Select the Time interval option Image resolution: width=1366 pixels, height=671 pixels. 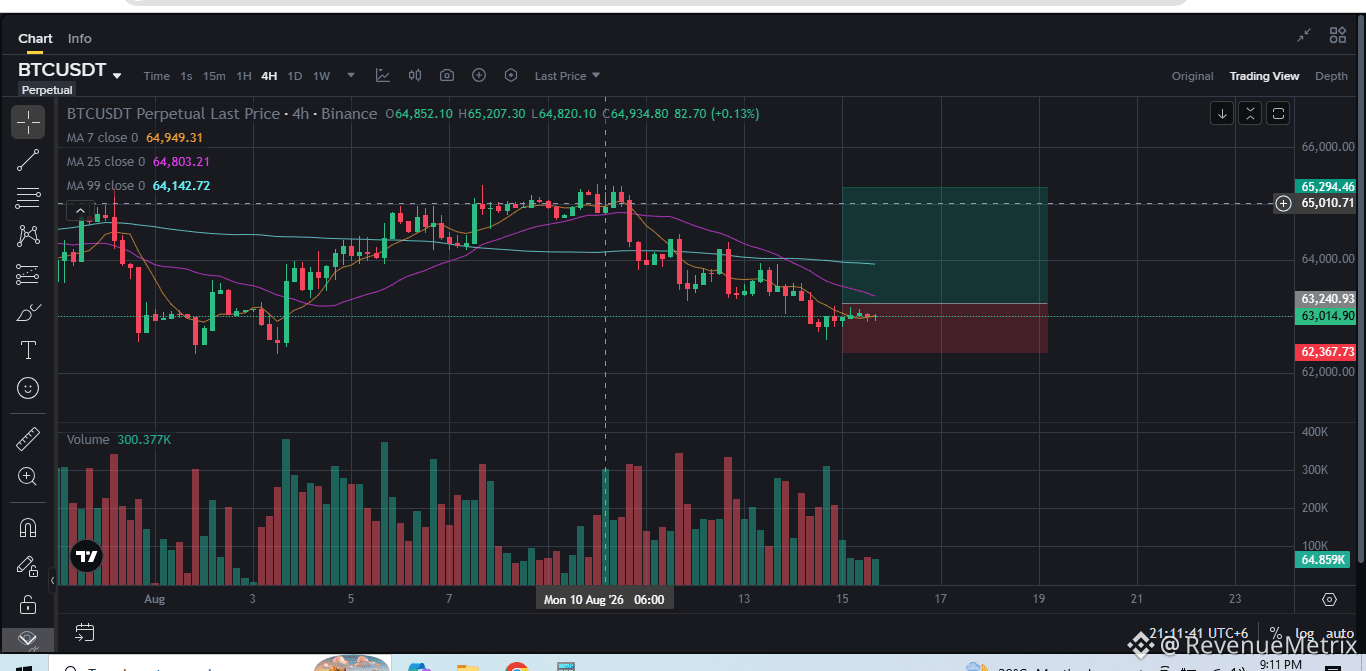(x=157, y=76)
